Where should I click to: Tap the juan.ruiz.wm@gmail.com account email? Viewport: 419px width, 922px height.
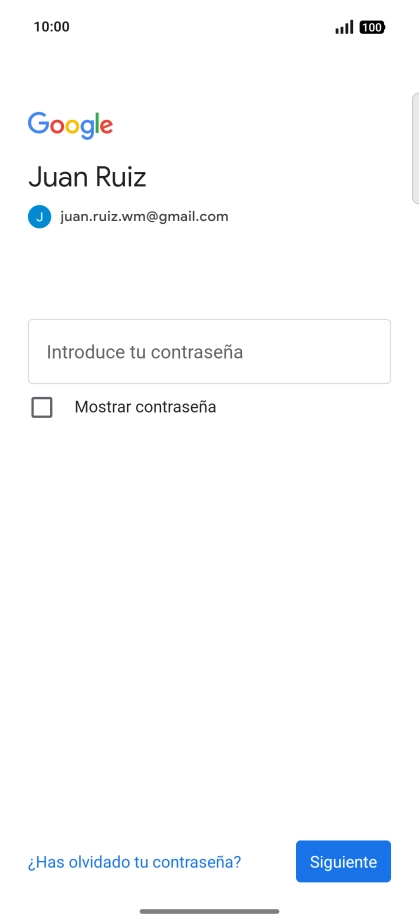pyautogui.click(x=144, y=216)
